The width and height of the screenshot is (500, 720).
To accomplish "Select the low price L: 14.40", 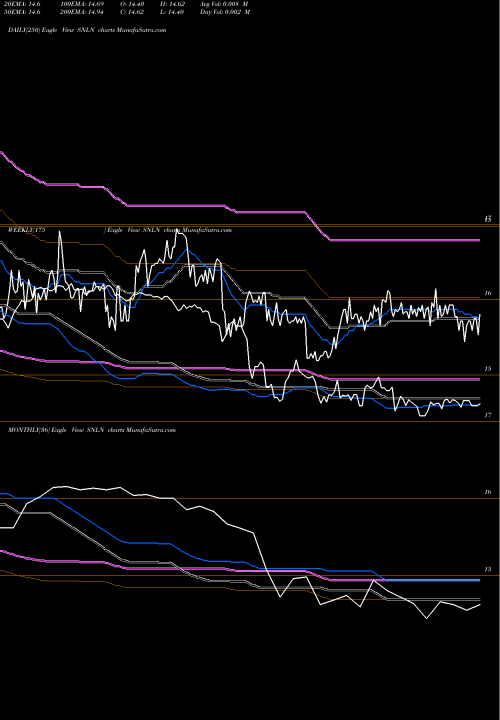I will click(x=172, y=12).
